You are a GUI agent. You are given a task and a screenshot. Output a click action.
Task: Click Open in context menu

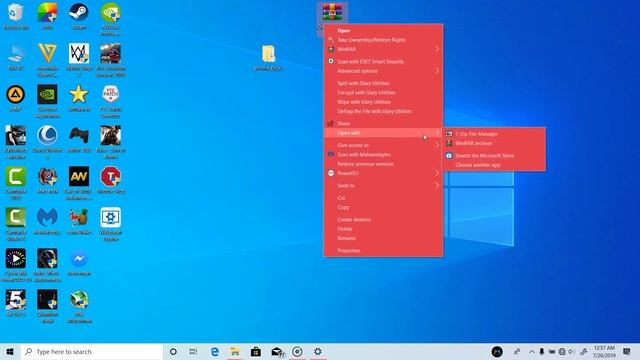point(383,30)
